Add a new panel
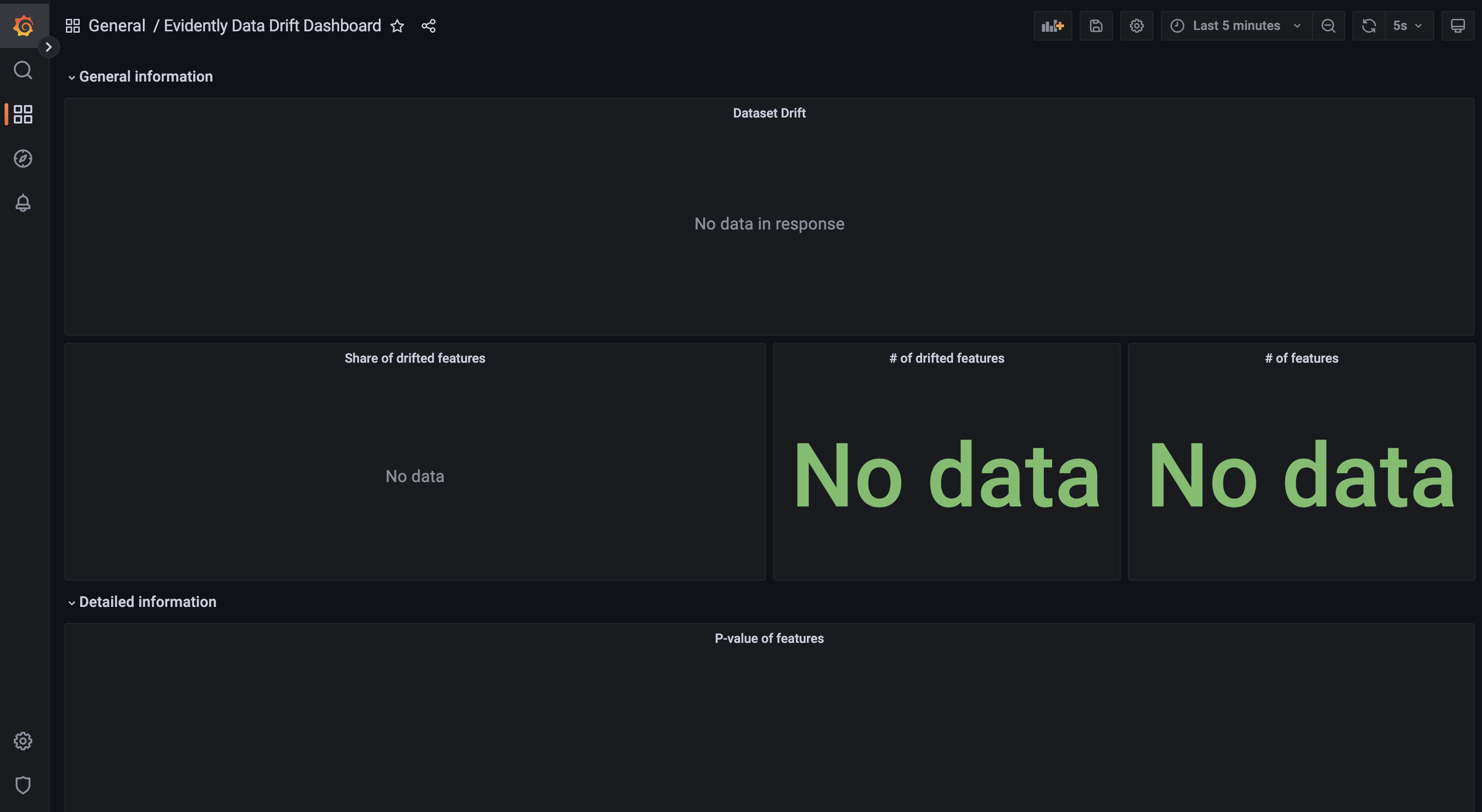This screenshot has height=812, width=1482. click(x=1053, y=26)
